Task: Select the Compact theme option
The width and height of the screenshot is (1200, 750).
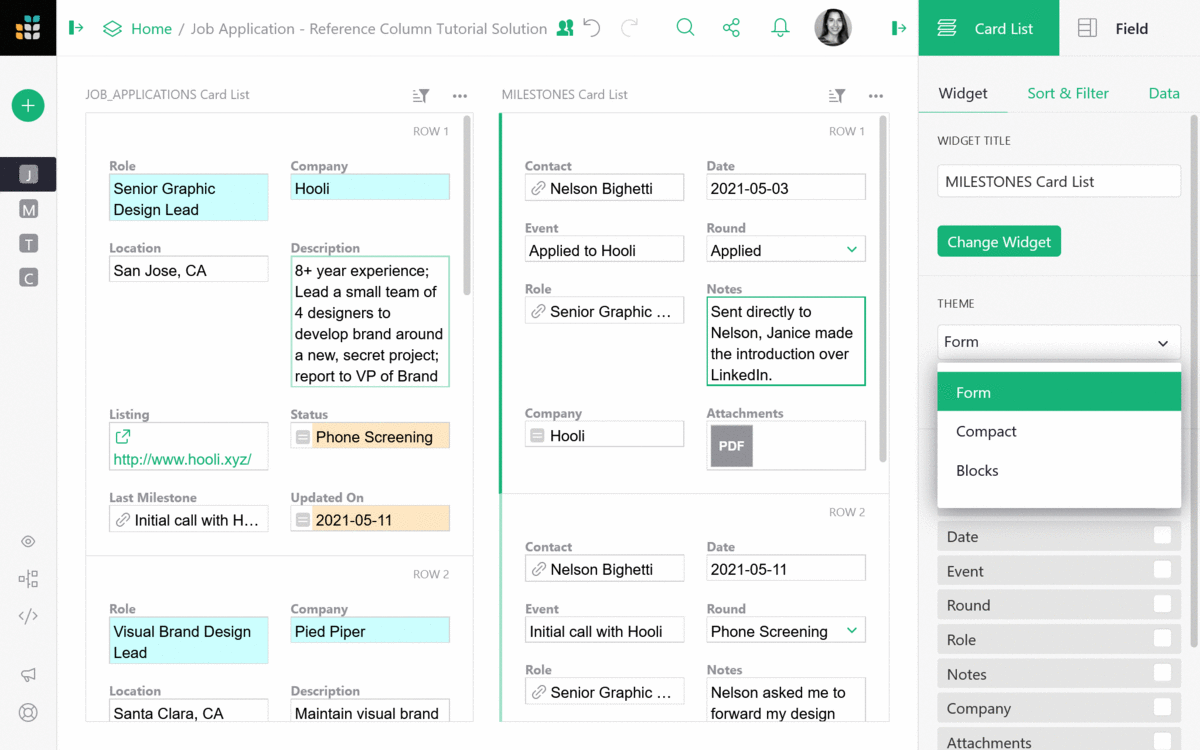Action: click(986, 432)
